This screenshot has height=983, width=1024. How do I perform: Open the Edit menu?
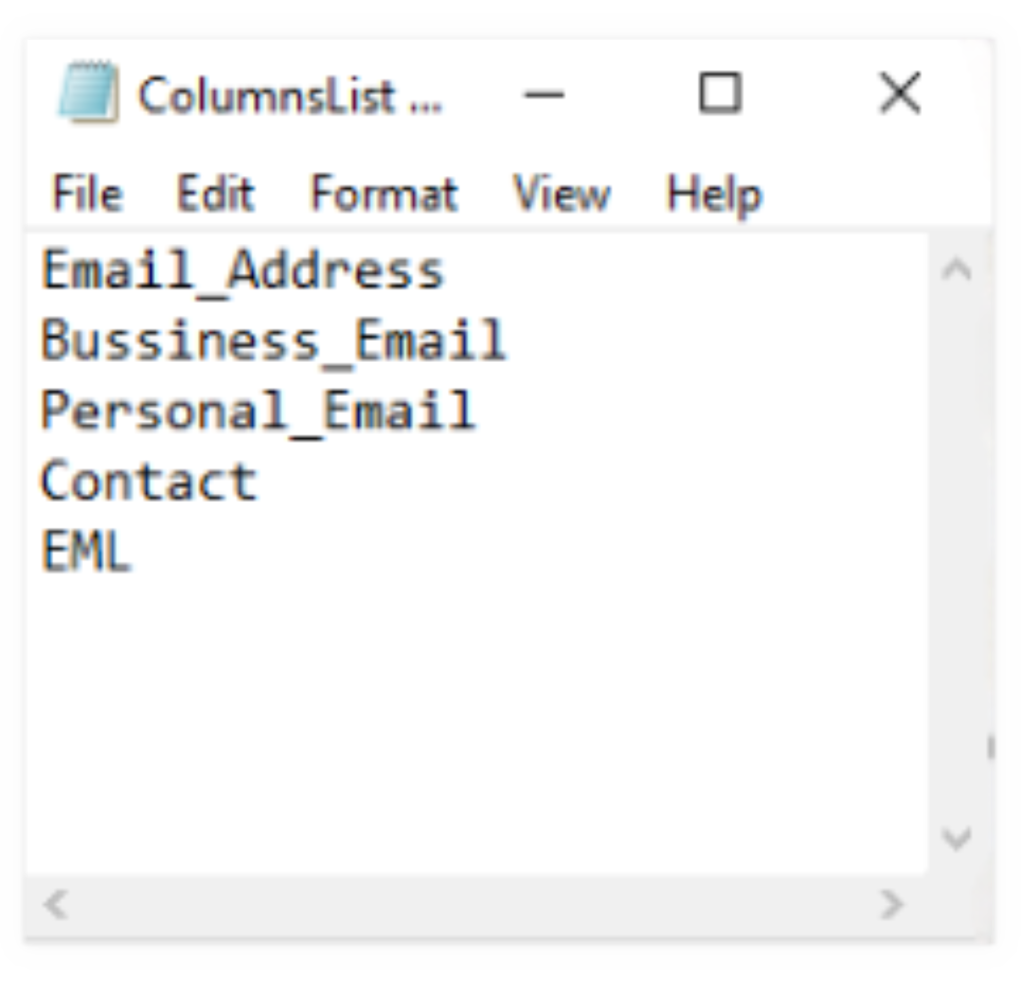pos(216,194)
